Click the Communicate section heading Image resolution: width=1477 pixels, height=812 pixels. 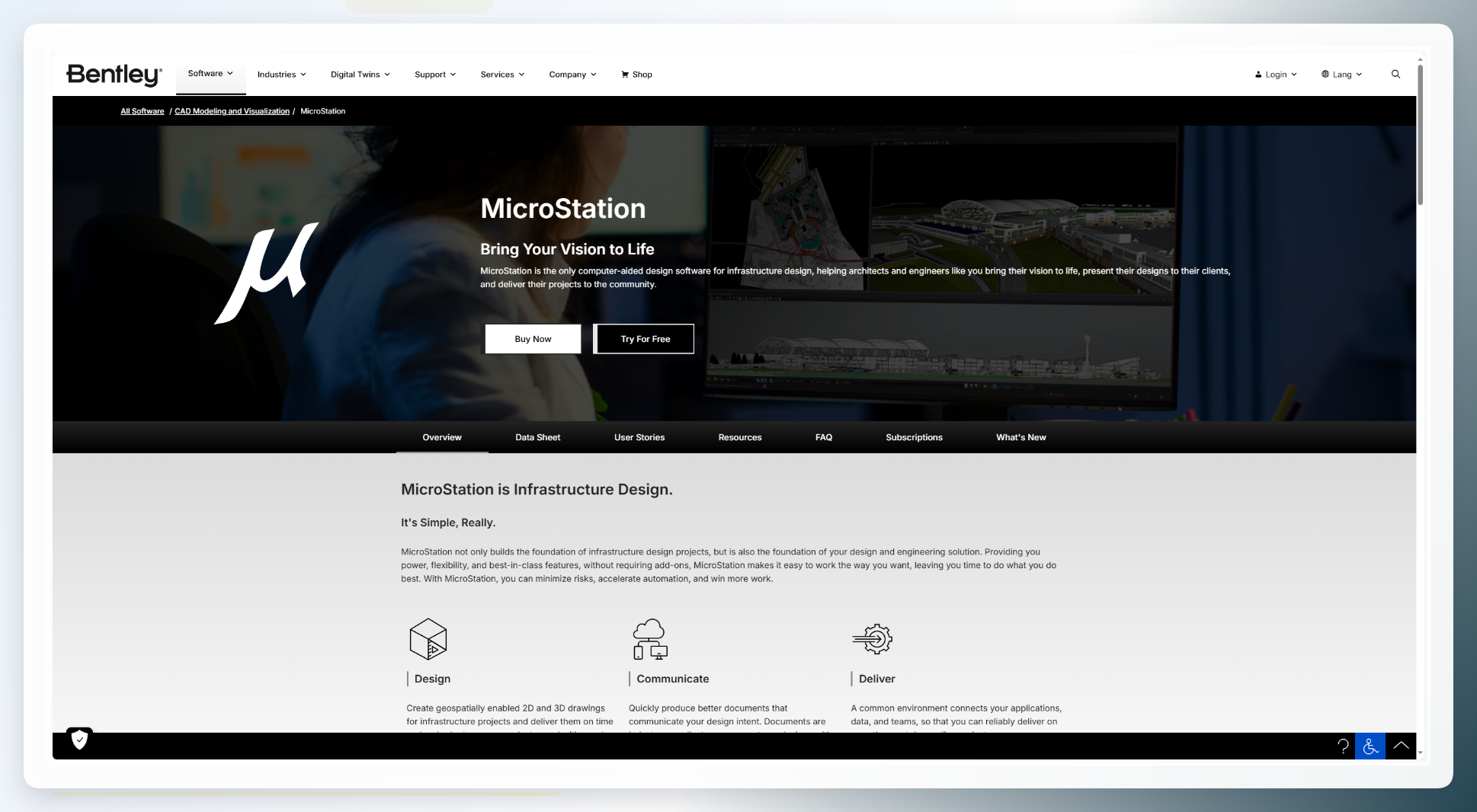673,679
